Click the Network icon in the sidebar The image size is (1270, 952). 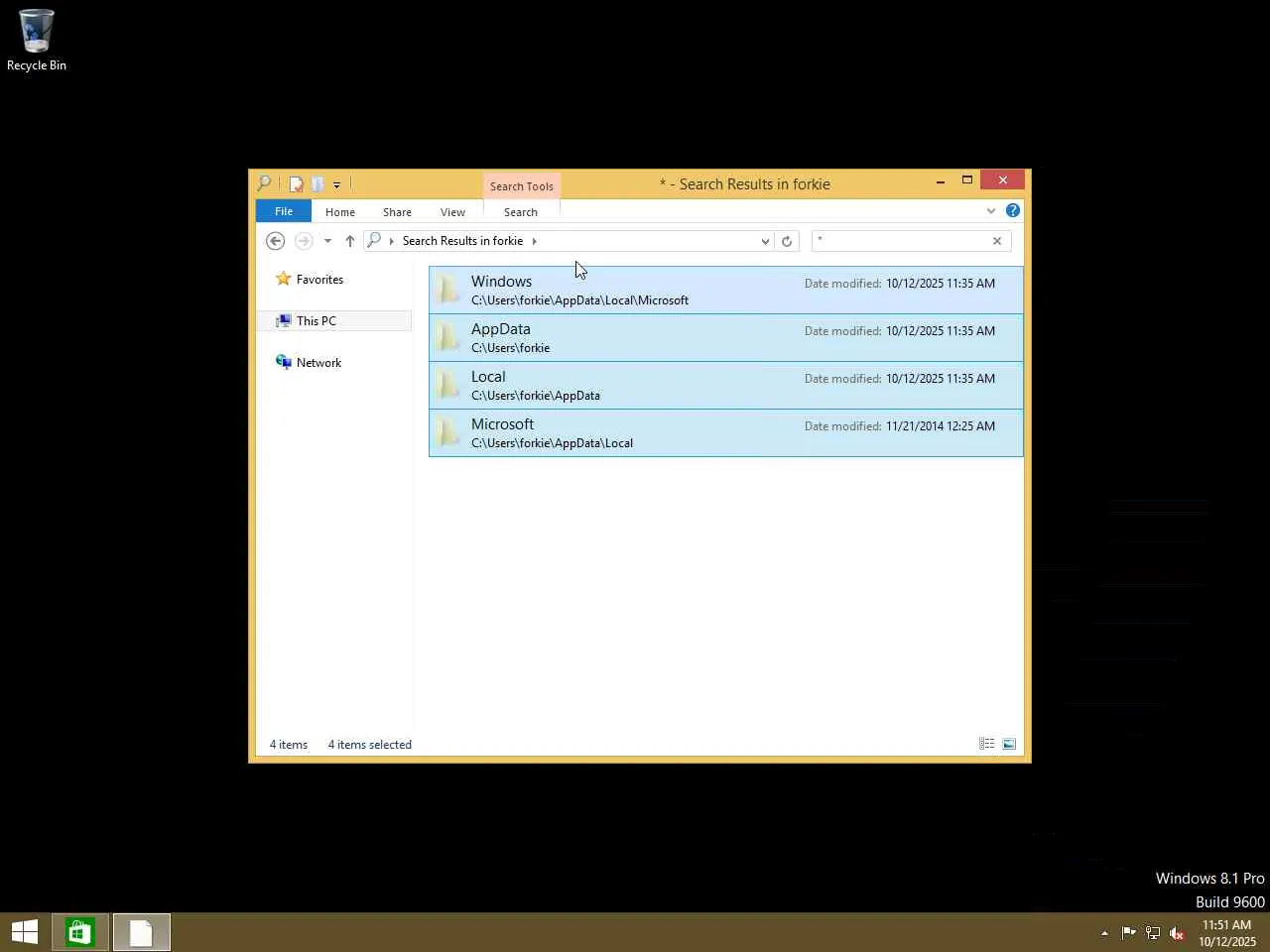coord(284,362)
